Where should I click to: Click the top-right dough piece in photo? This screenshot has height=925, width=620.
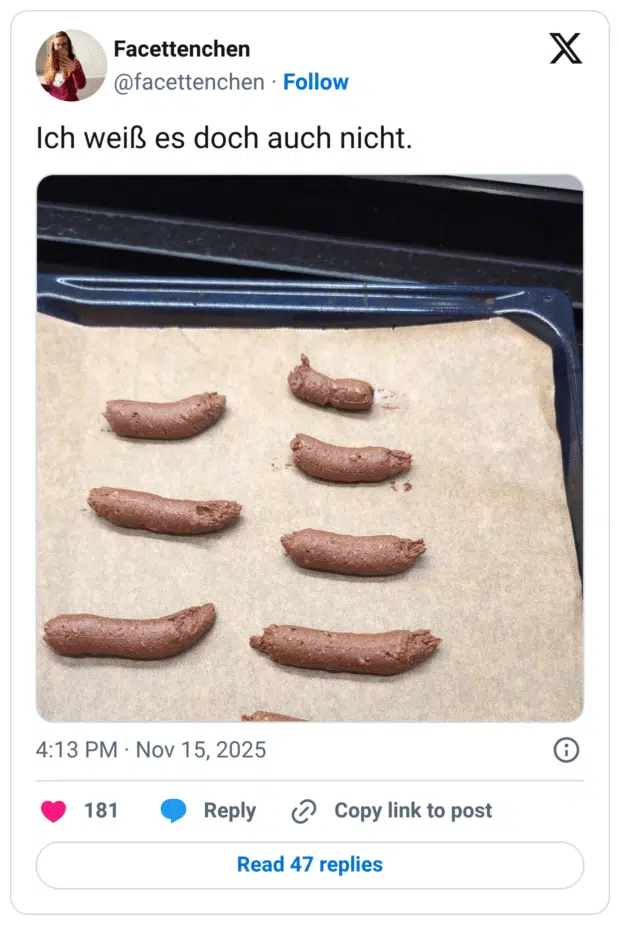point(331,387)
